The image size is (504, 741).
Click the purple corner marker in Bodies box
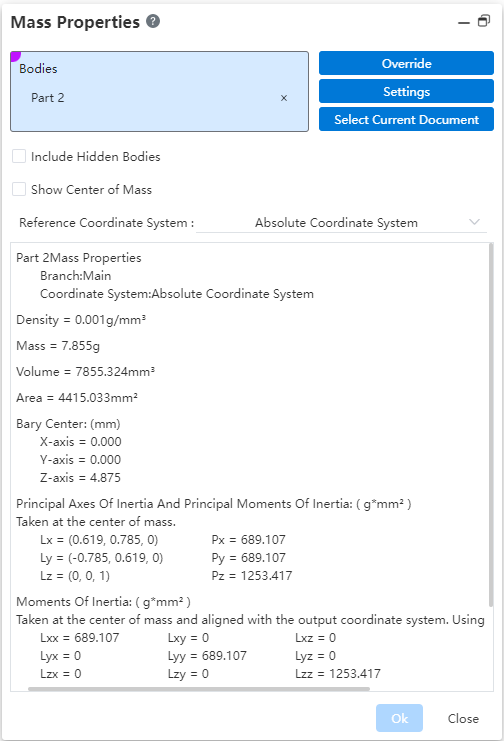click(15, 56)
